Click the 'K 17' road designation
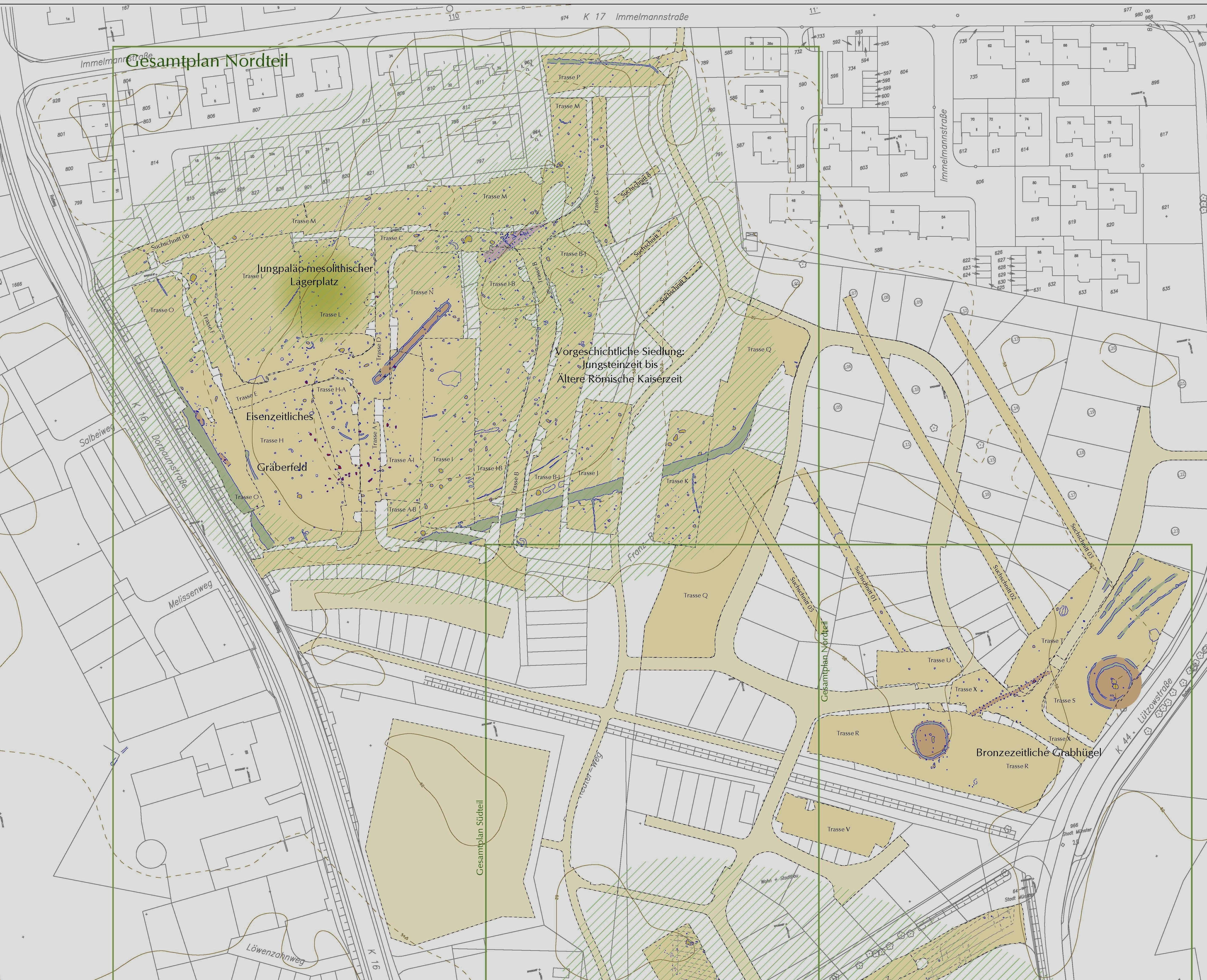 click(x=594, y=17)
